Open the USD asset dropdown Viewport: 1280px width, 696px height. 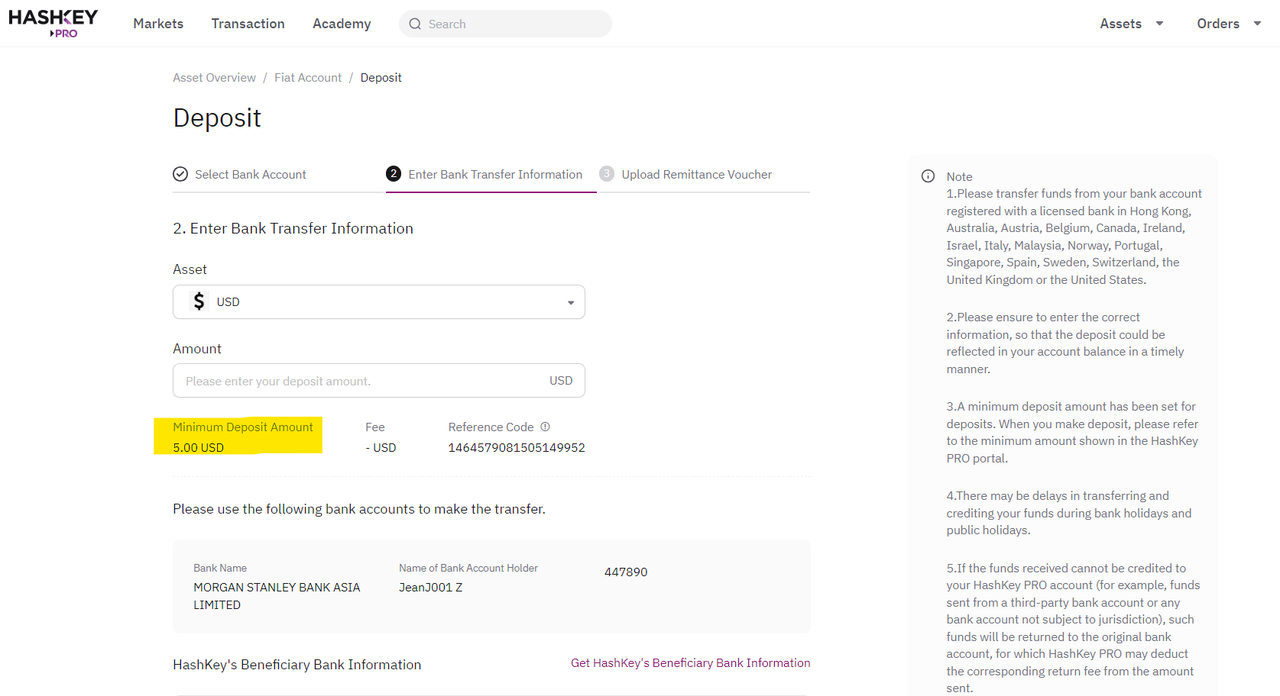point(379,302)
